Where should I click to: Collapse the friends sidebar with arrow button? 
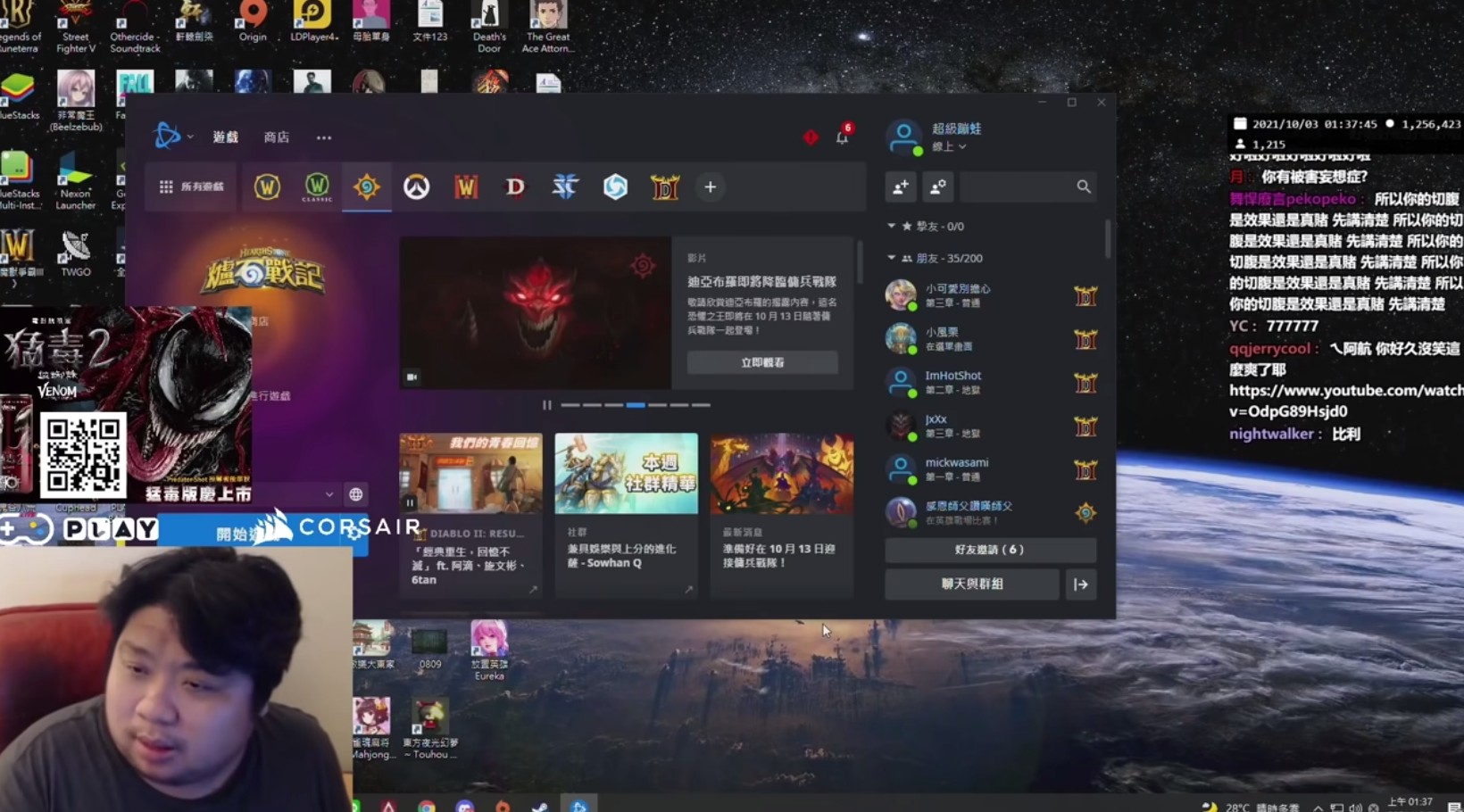pyautogui.click(x=1081, y=584)
